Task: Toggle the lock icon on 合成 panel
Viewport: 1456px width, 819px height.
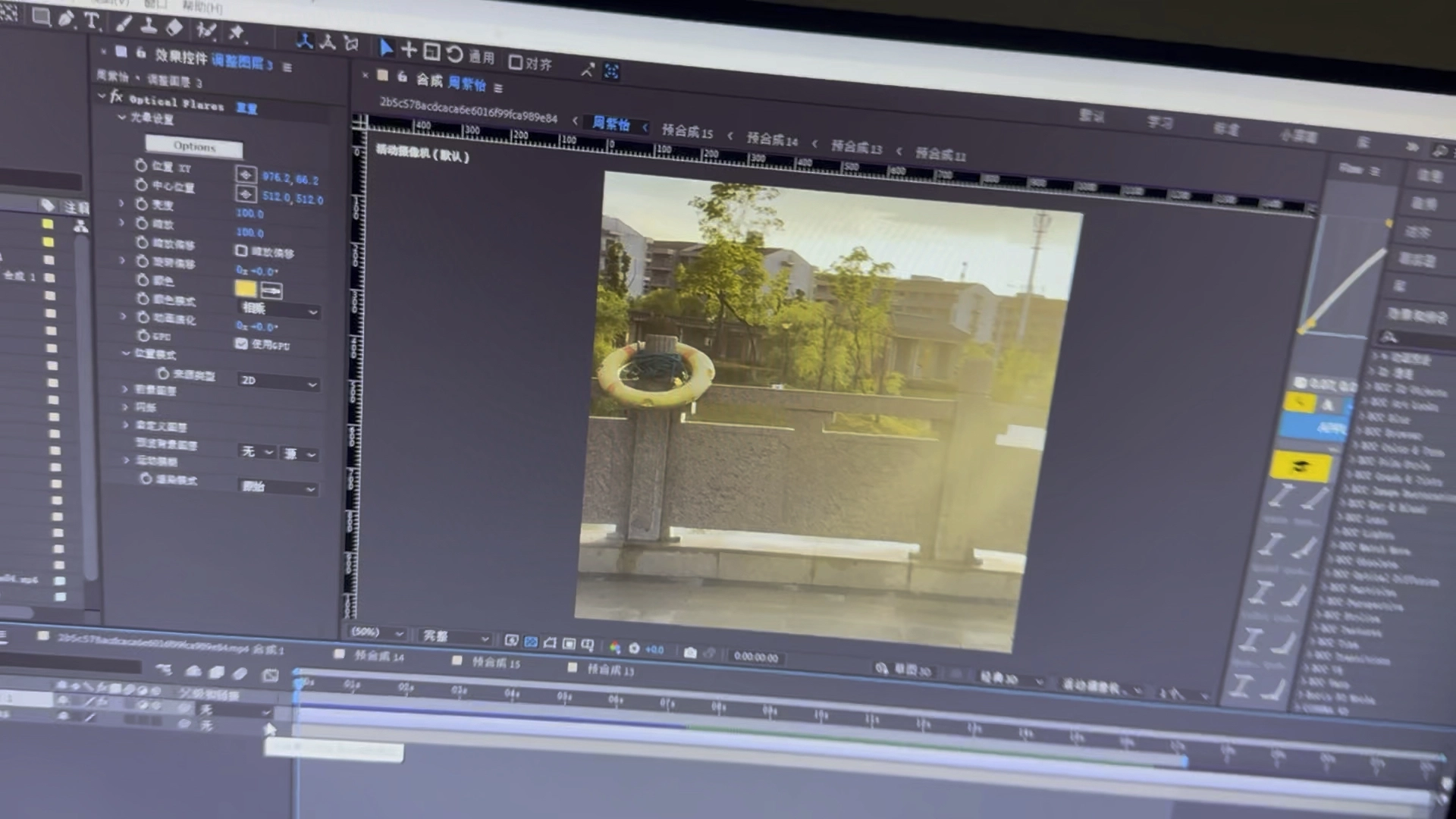Action: (x=402, y=77)
